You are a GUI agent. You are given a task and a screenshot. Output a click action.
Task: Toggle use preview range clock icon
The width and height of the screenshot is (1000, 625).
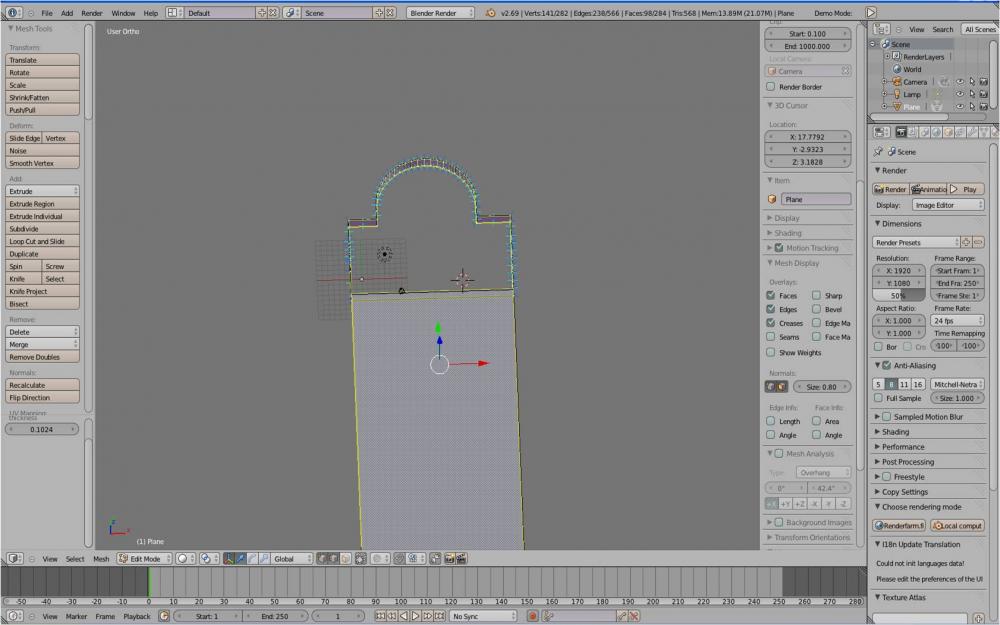164,616
